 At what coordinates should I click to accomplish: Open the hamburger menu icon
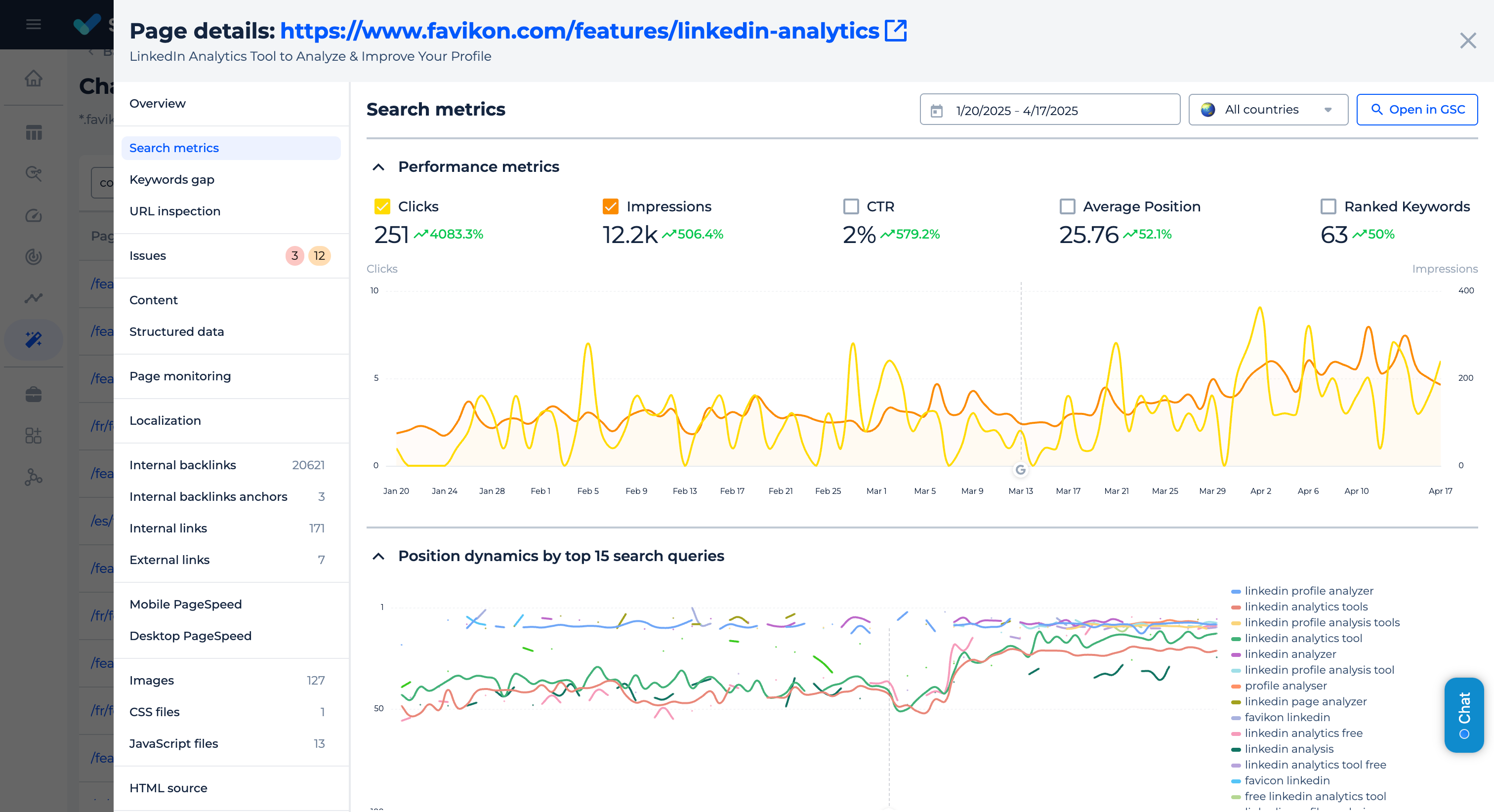click(34, 24)
